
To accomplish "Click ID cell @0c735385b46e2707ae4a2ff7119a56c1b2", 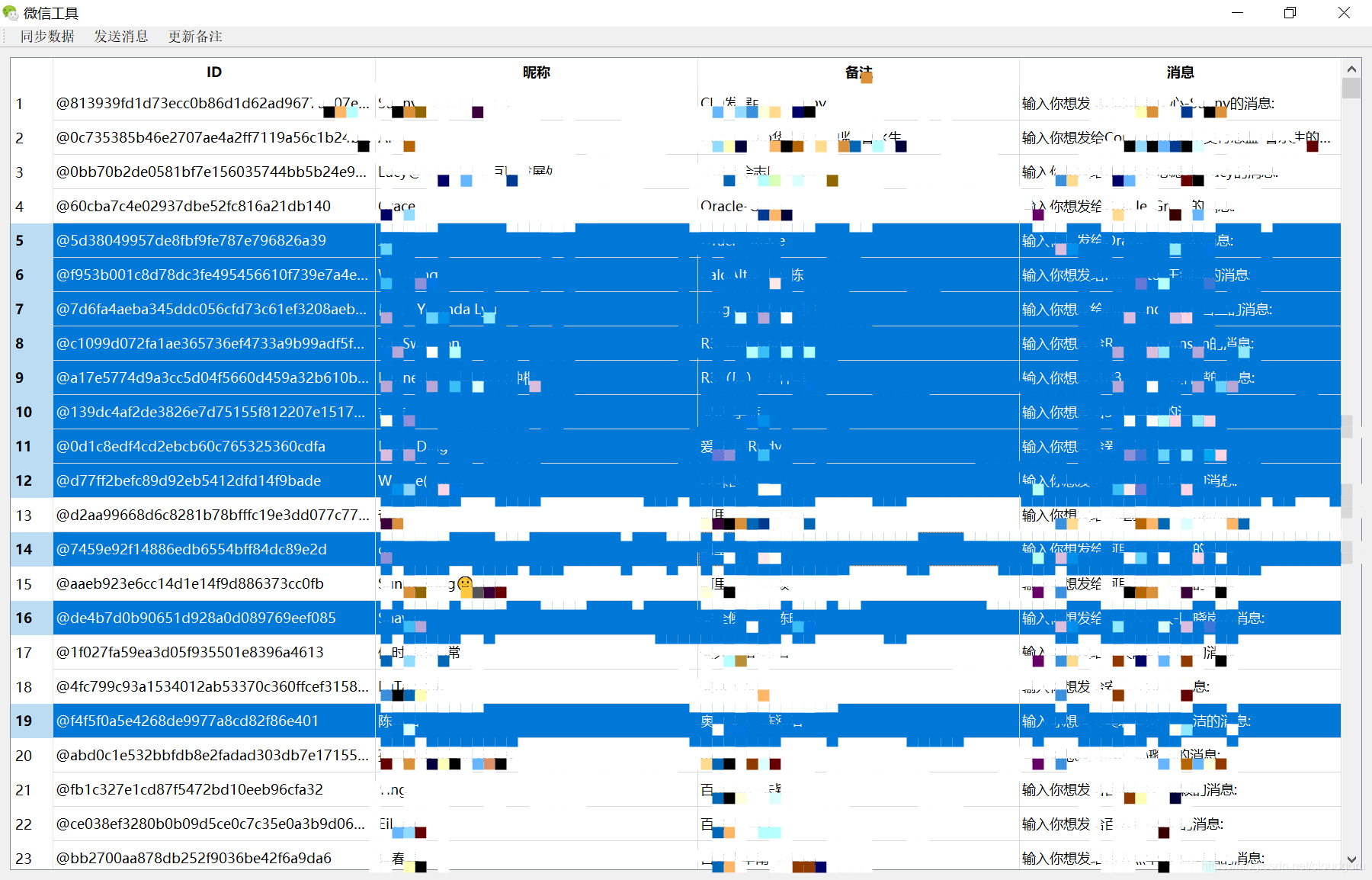I will [214, 137].
